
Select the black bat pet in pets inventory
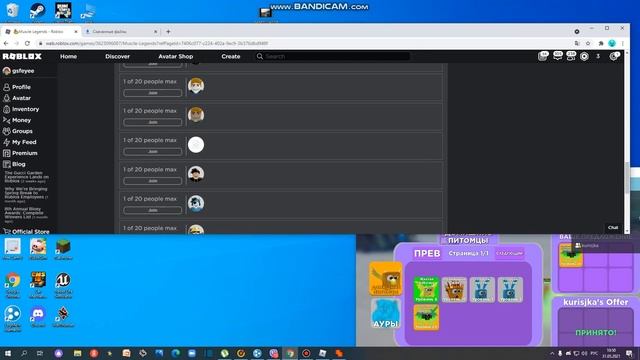pyautogui.click(x=426, y=317)
